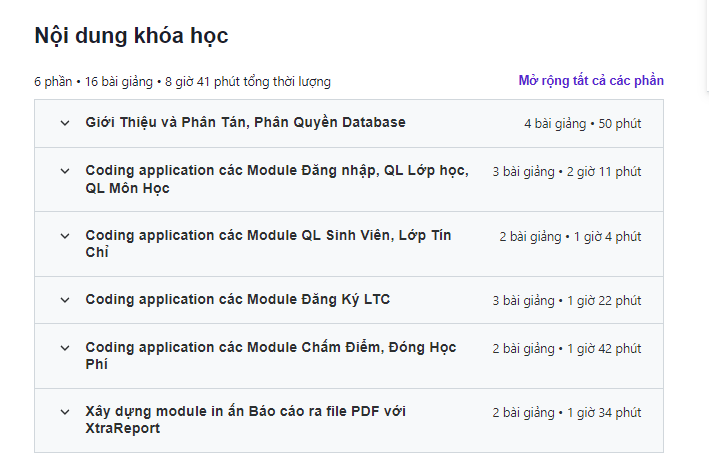
Task: Click '3 bài giảng • 1 giờ 22 phút' label
Action: (x=566, y=300)
